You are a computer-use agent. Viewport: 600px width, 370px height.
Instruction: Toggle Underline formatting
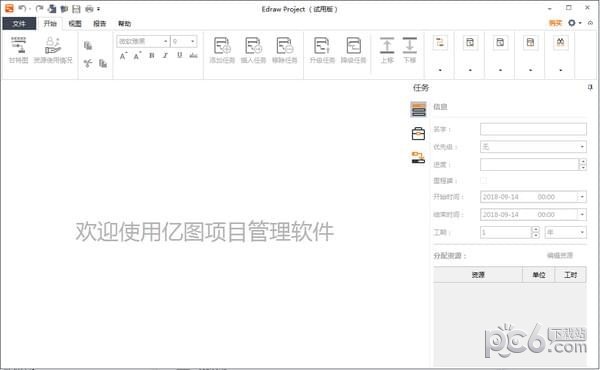tap(179, 55)
